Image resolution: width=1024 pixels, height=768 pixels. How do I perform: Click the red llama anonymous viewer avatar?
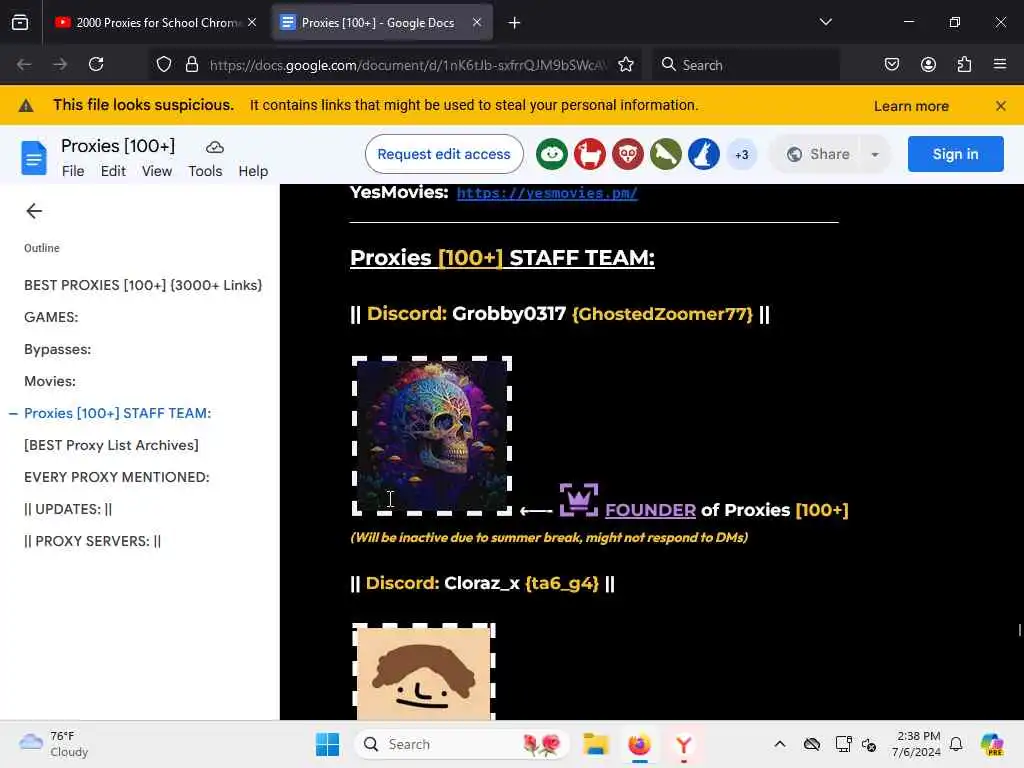tap(590, 155)
